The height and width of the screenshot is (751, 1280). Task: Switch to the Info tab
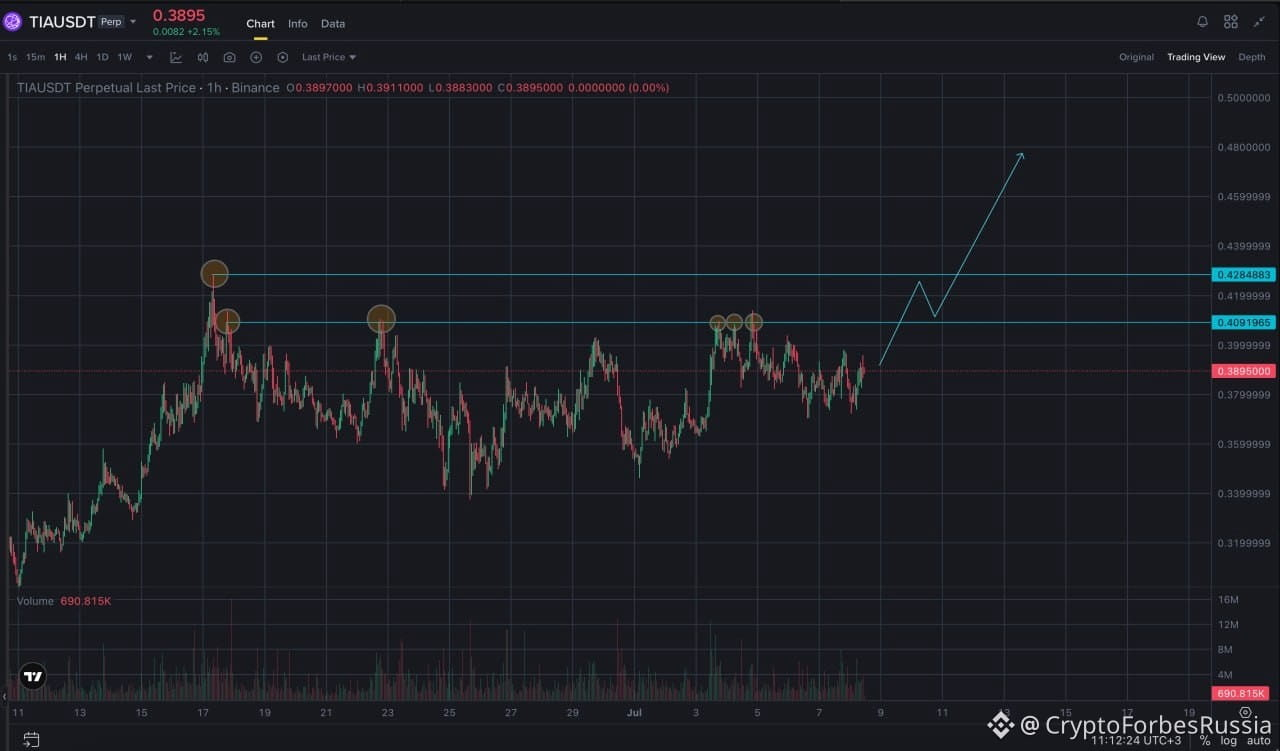298,23
